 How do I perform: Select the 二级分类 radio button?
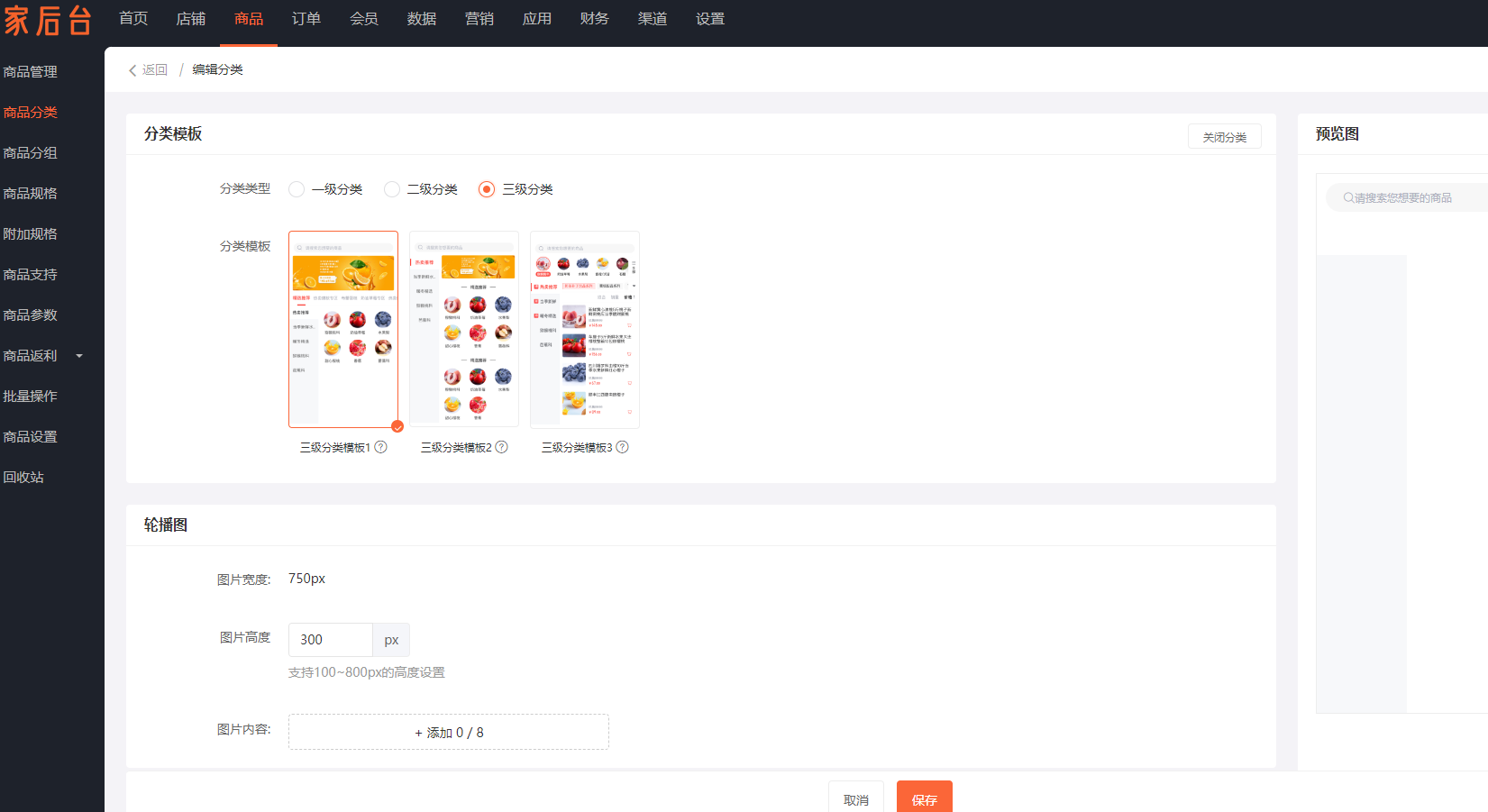pos(392,189)
